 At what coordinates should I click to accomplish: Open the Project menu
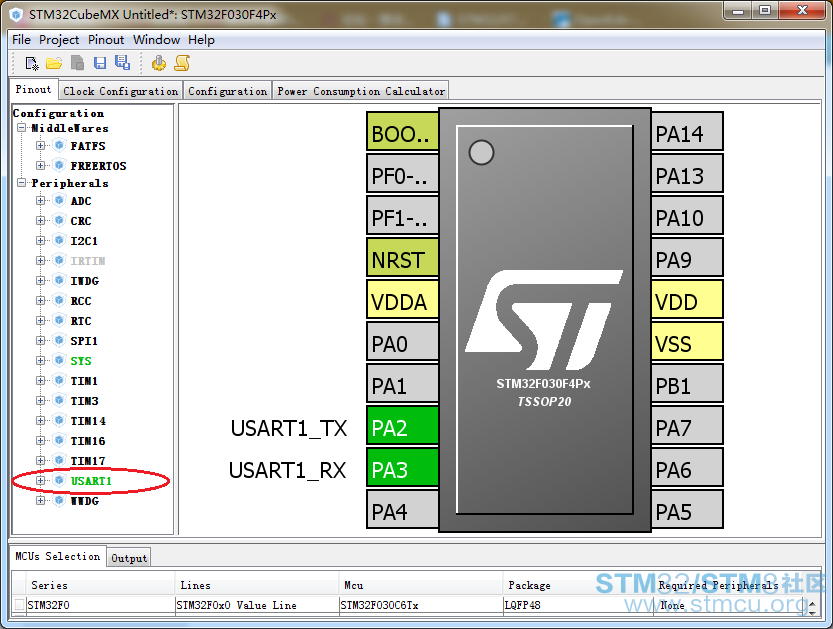pyautogui.click(x=59, y=40)
